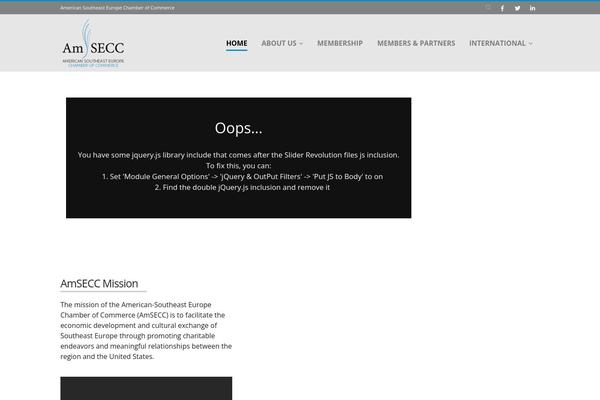Click the mission paragraph about AmSECC

pos(146,330)
